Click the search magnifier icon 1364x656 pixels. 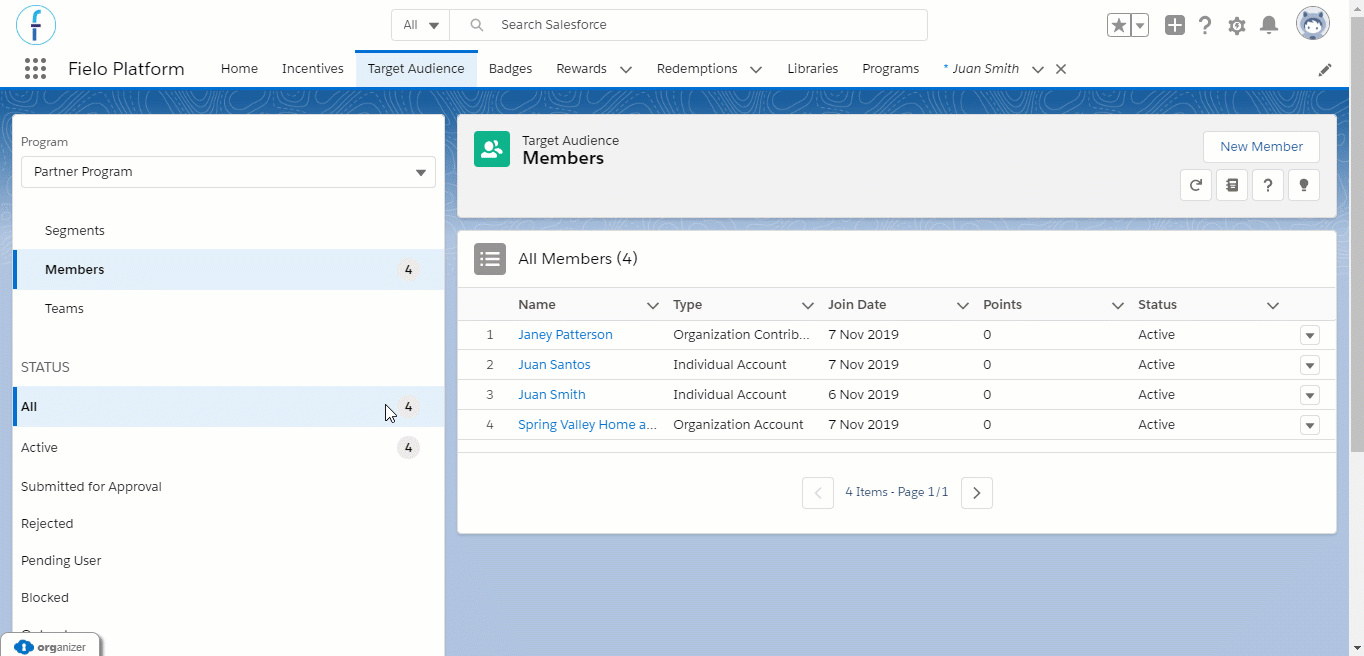pos(477,25)
